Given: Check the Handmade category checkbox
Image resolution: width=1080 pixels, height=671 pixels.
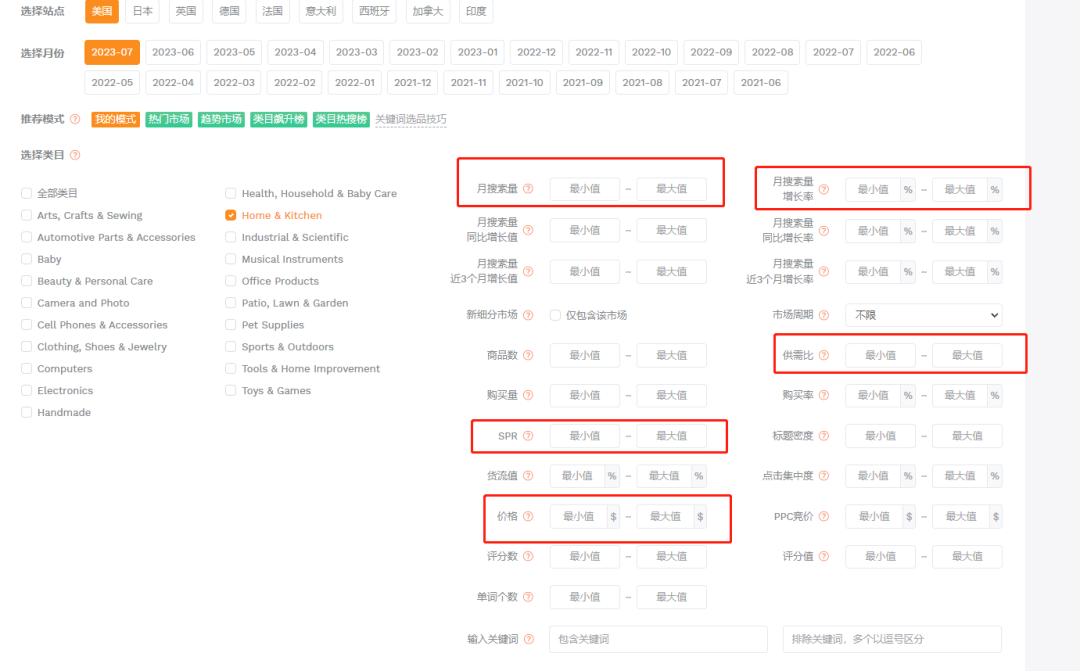Looking at the screenshot, I should 26,413.
